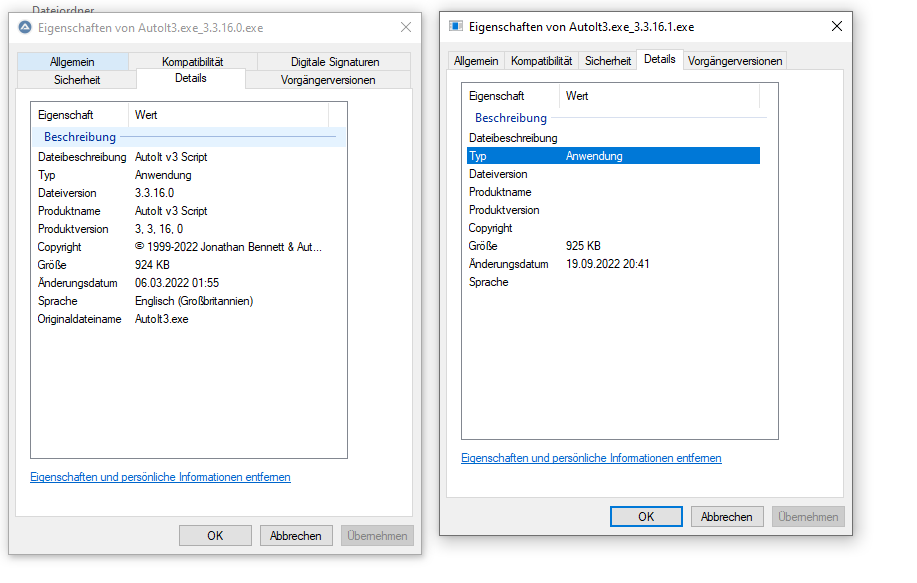Viewport: 917px width, 583px height.
Task: Click Abbrechen in the 3.3.16.0 properties dialog
Action: pyautogui.click(x=296, y=536)
